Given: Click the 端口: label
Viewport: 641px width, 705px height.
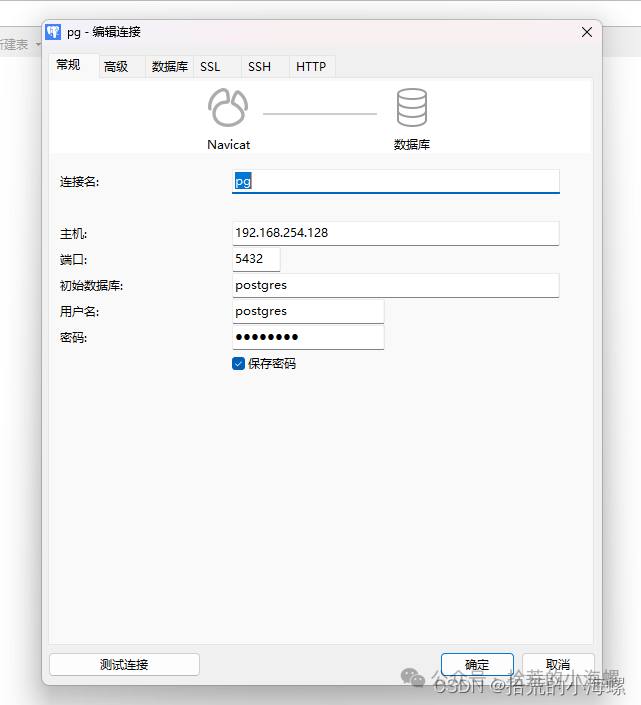Looking at the screenshot, I should [x=74, y=260].
